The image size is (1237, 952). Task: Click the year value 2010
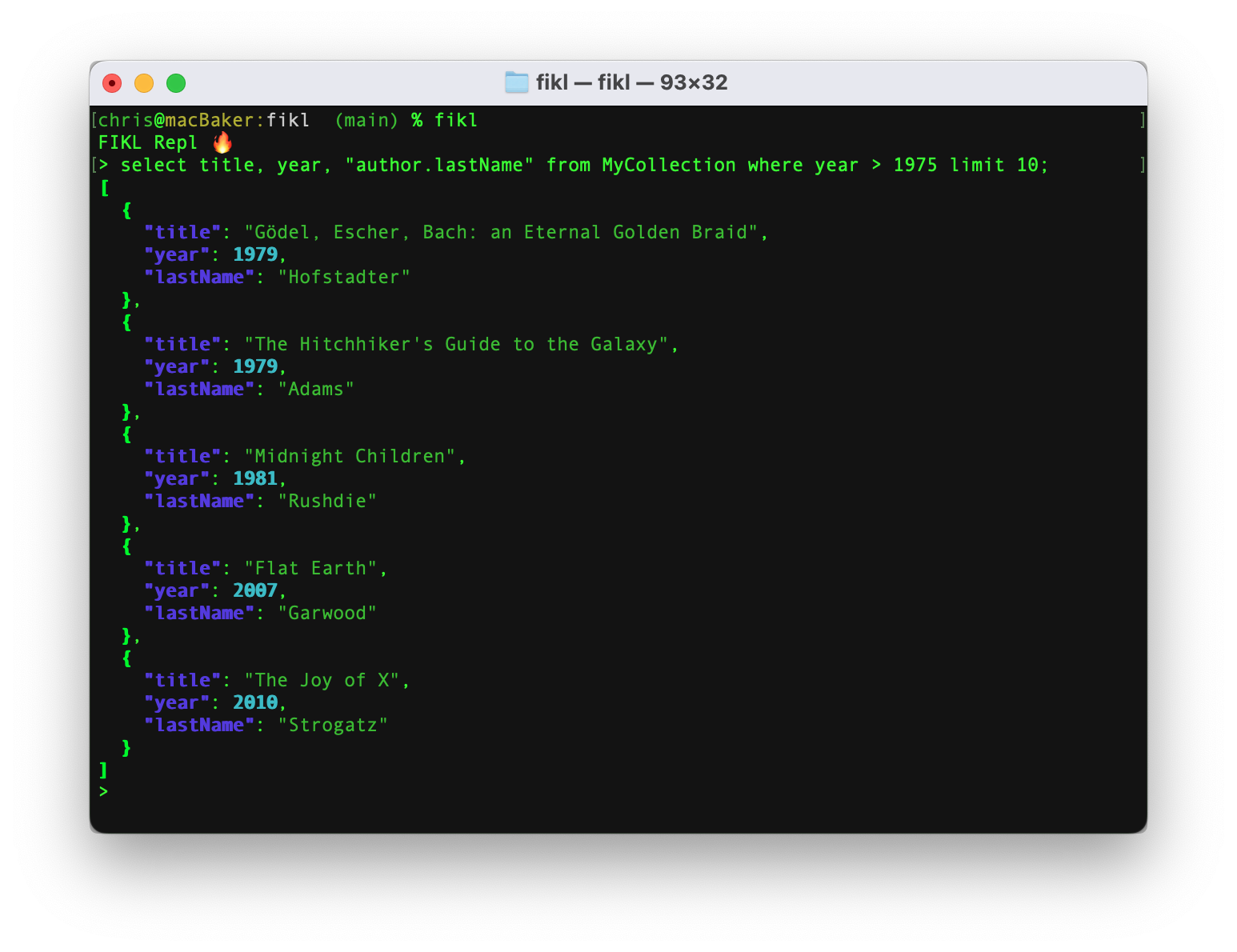[254, 702]
